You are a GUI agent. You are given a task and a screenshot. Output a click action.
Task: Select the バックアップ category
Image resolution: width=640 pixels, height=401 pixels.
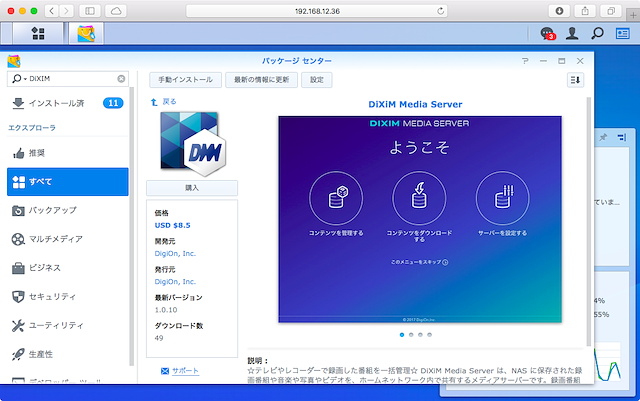coord(68,210)
